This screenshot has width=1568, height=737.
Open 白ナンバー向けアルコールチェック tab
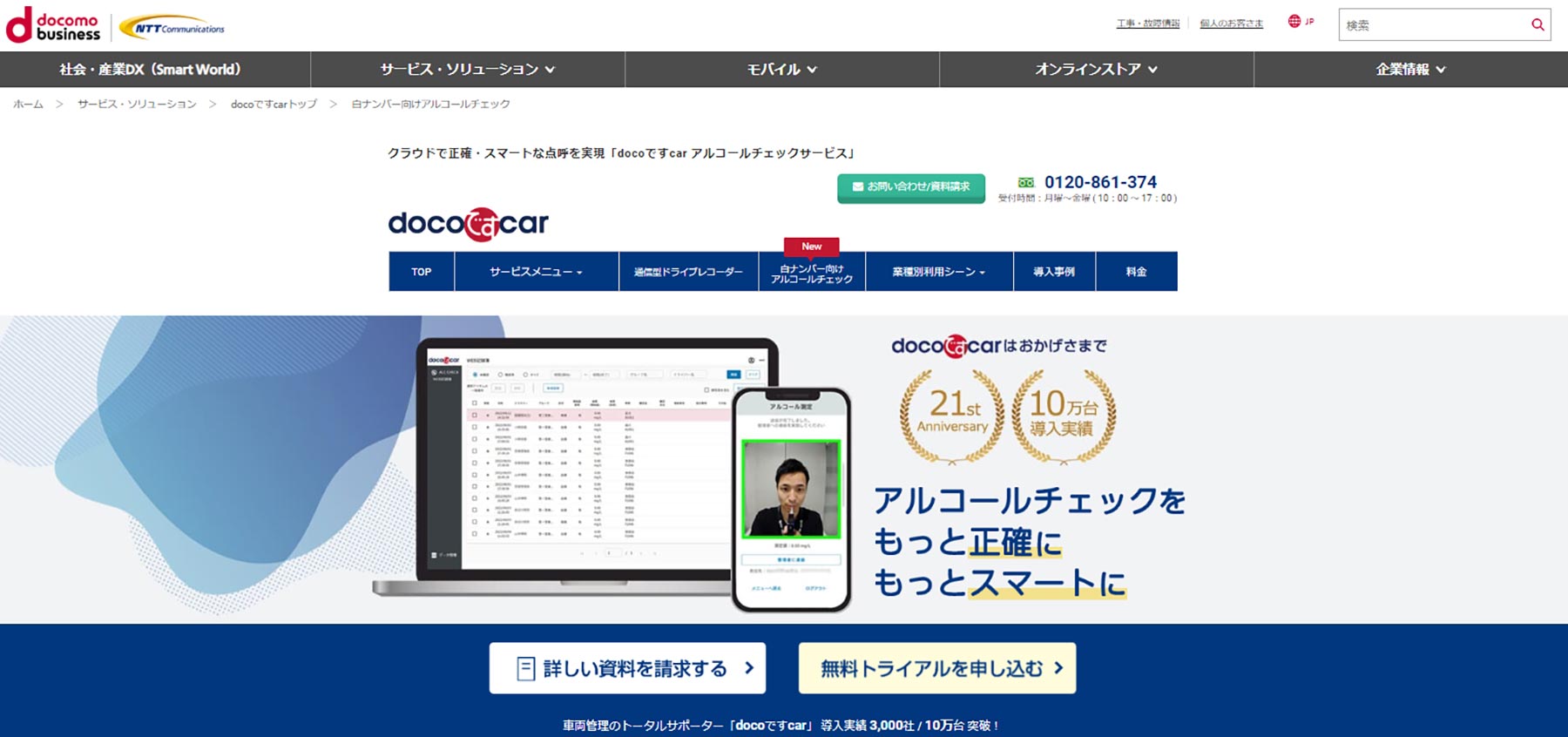pos(812,274)
